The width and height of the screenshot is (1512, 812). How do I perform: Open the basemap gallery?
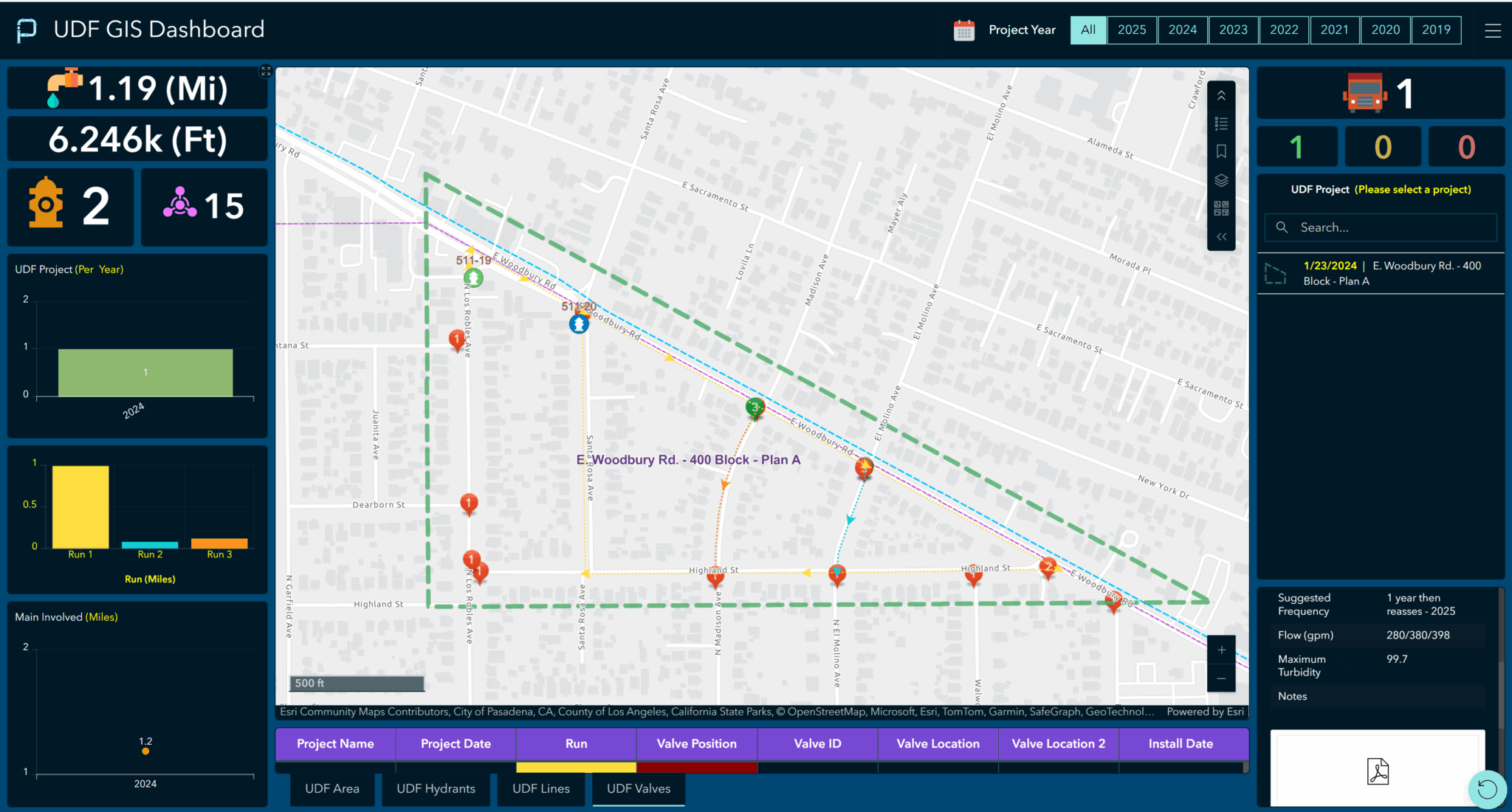(x=1221, y=208)
